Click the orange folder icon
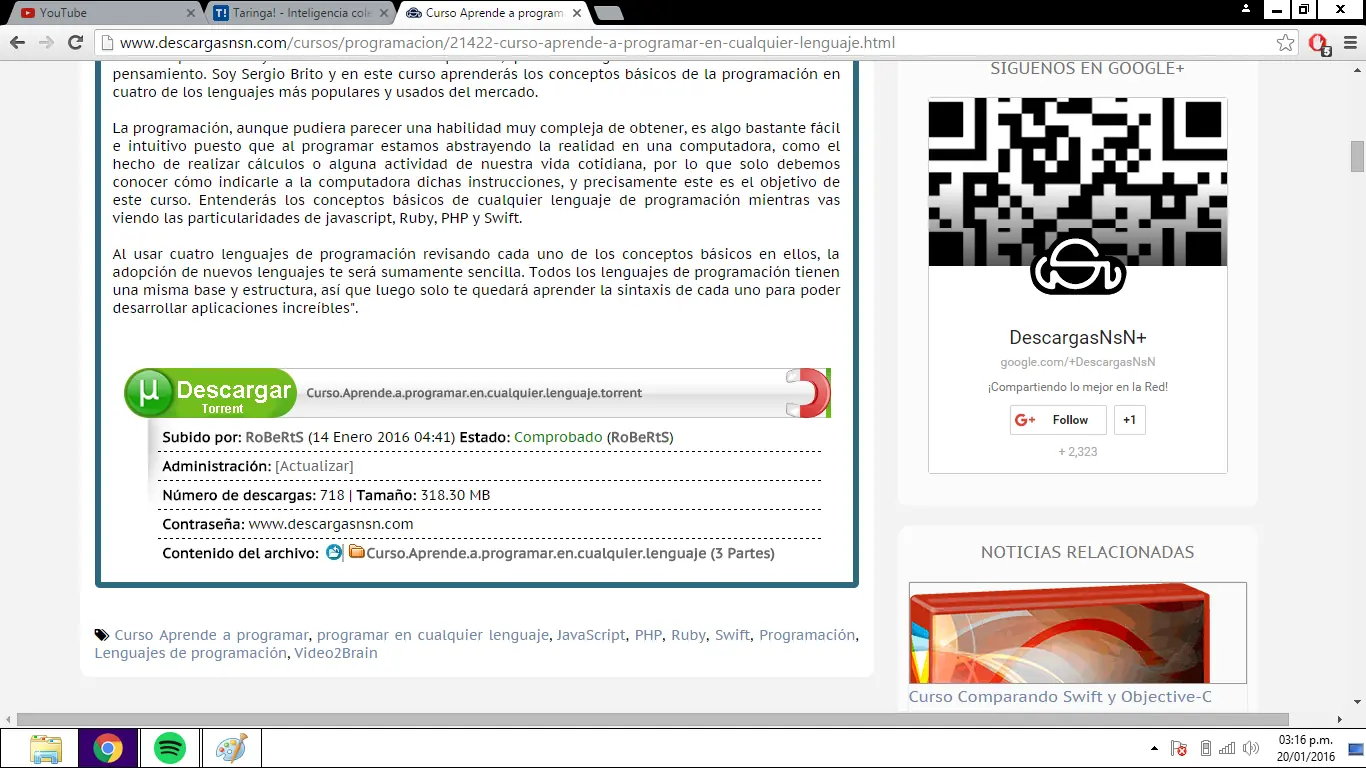Image resolution: width=1366 pixels, height=768 pixels. coord(356,551)
